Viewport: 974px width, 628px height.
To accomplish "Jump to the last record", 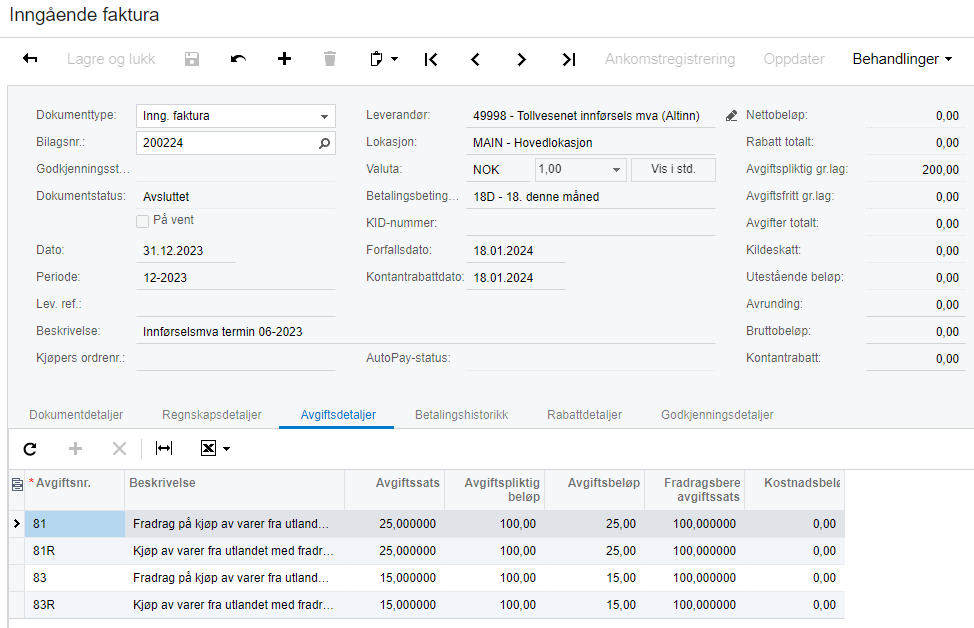I will (x=568, y=59).
